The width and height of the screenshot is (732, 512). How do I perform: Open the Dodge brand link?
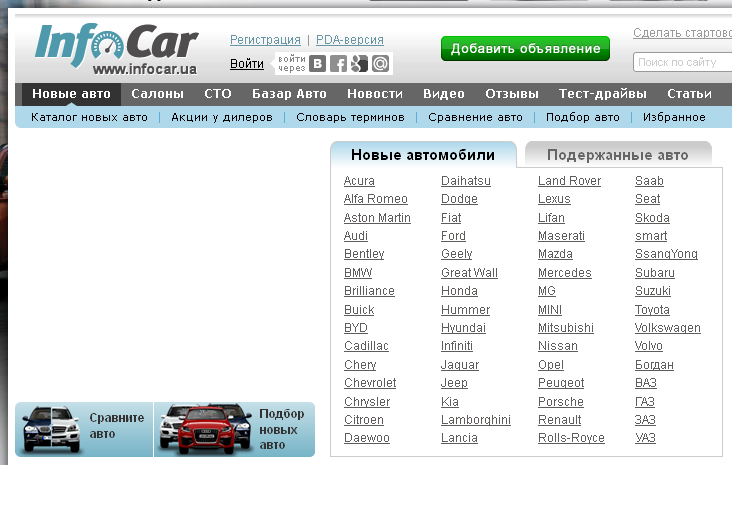(x=459, y=199)
